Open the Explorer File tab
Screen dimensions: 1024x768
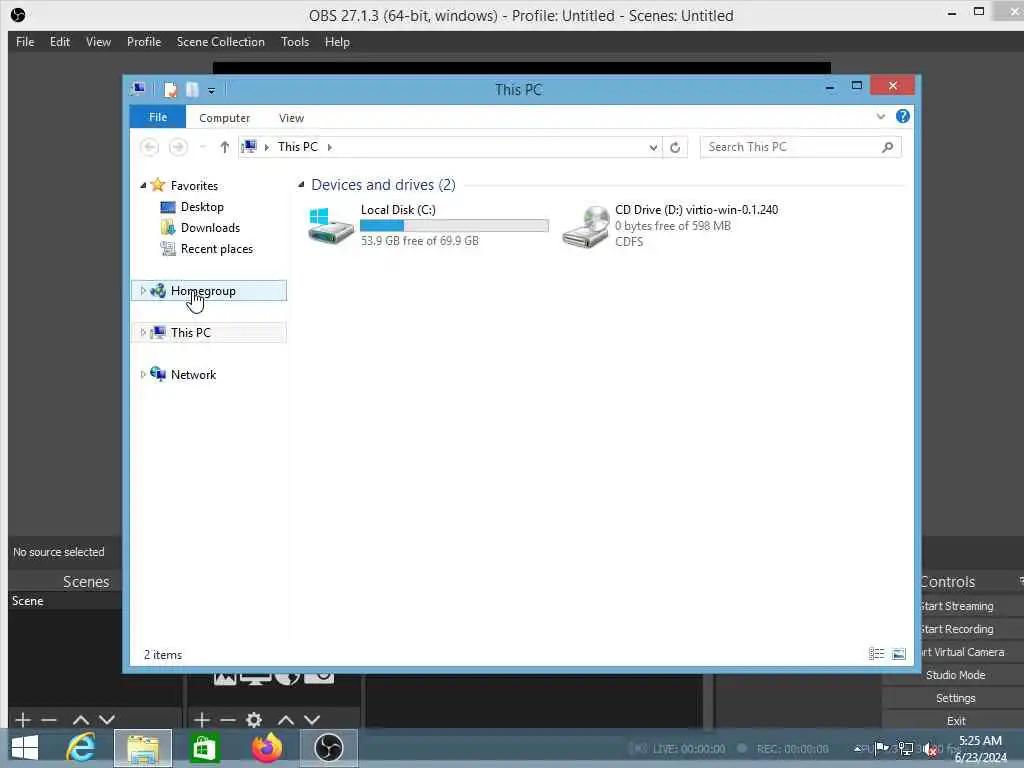157,117
